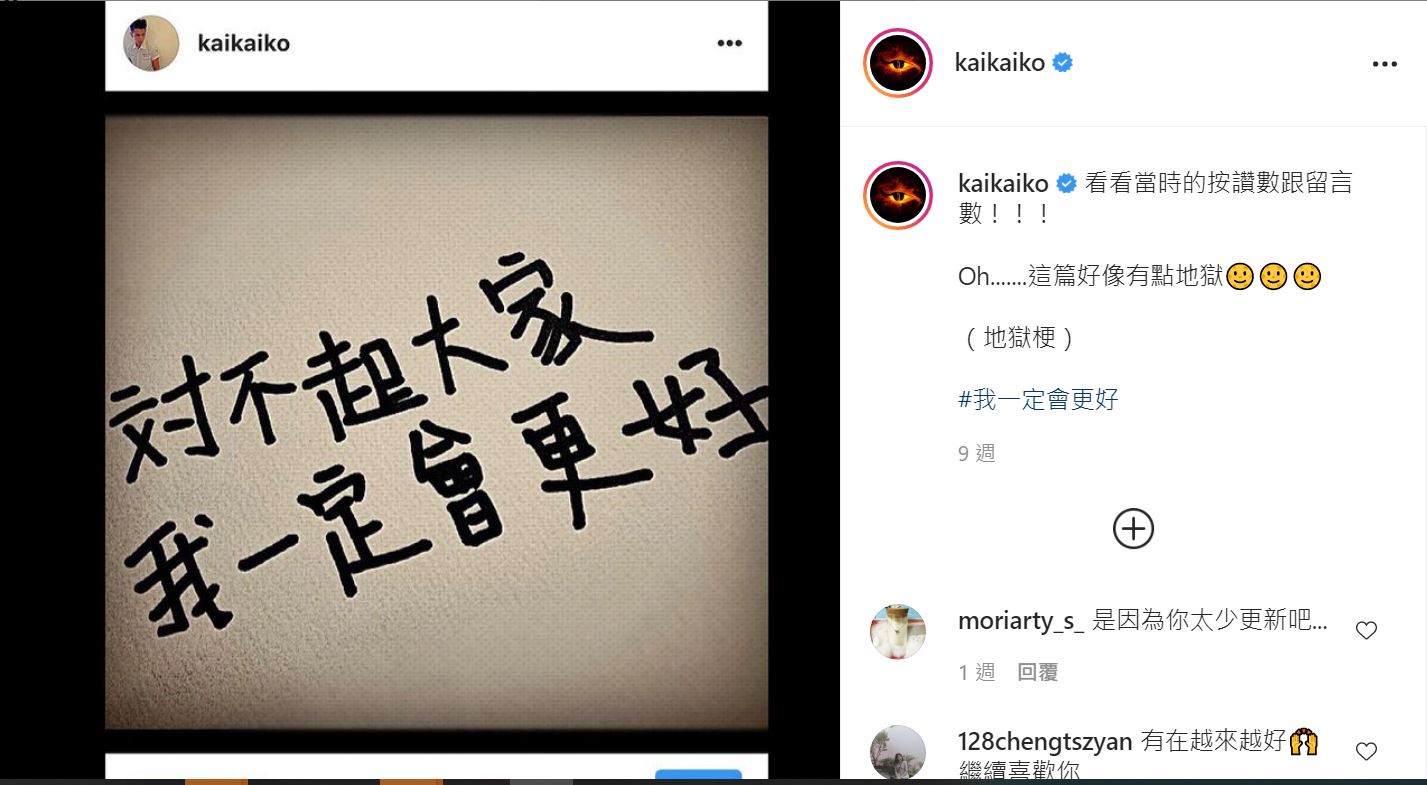1427x785 pixels.
Task: Click moriarty_s_ username in comments
Action: (1021, 621)
